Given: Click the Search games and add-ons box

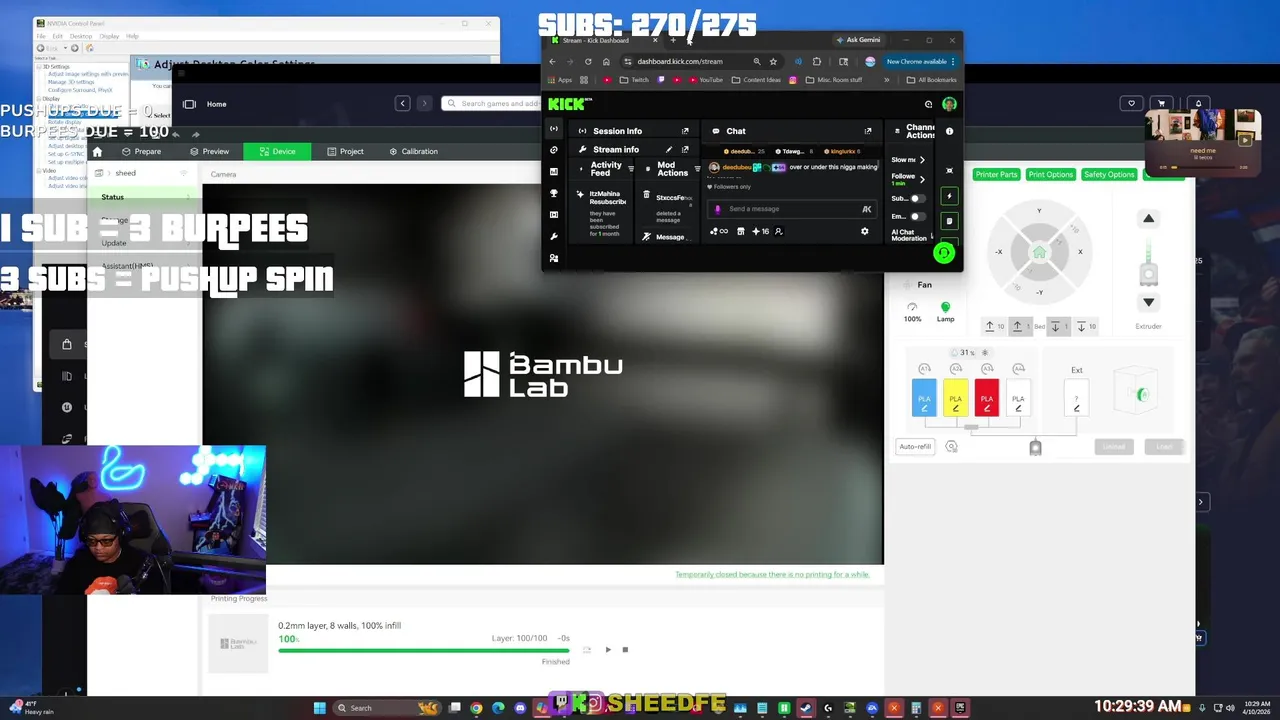Looking at the screenshot, I should [493, 103].
